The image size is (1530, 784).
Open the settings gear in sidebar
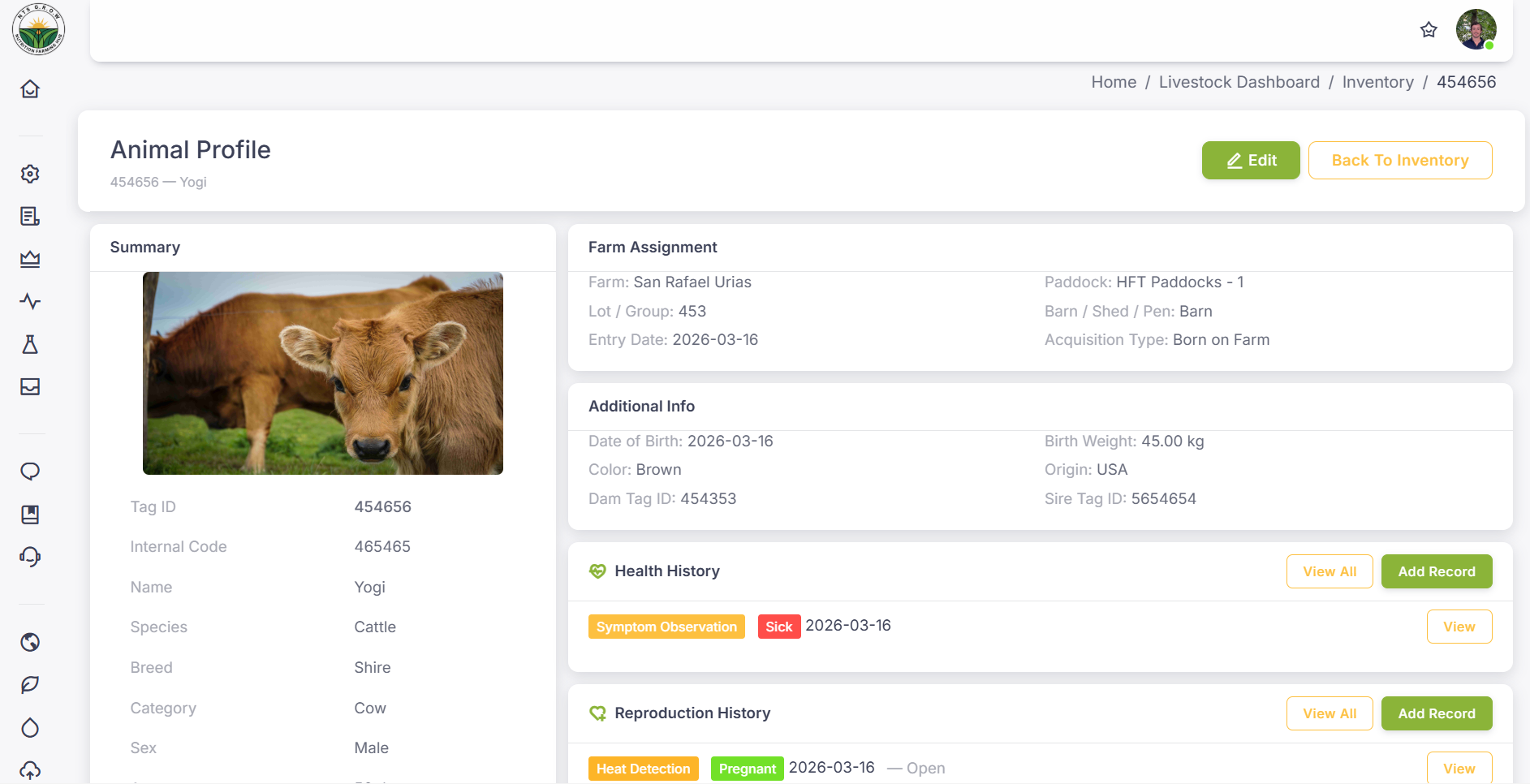[x=30, y=174]
